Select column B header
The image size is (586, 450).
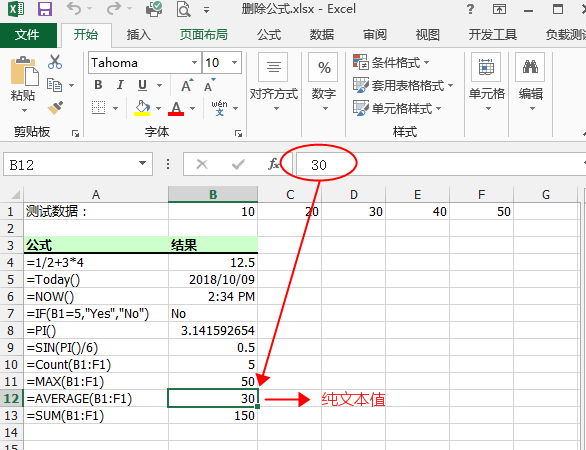213,194
